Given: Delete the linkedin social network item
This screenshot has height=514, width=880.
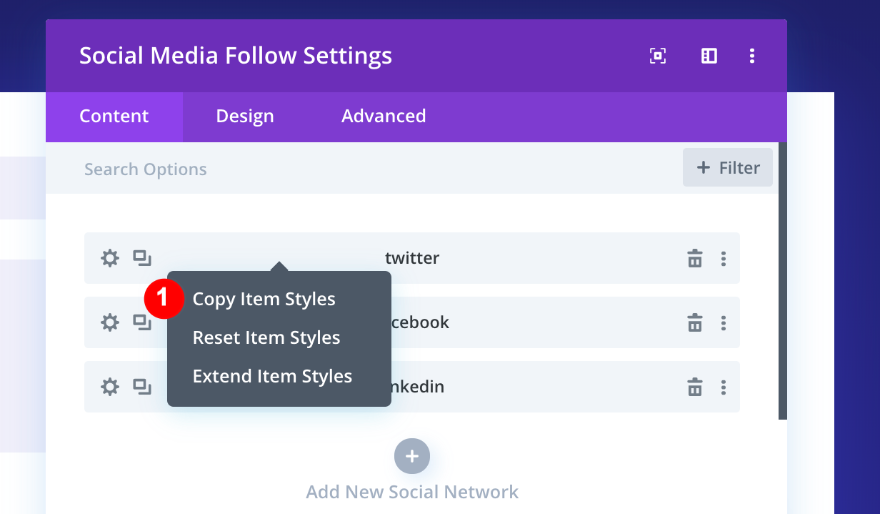Looking at the screenshot, I should [x=695, y=387].
